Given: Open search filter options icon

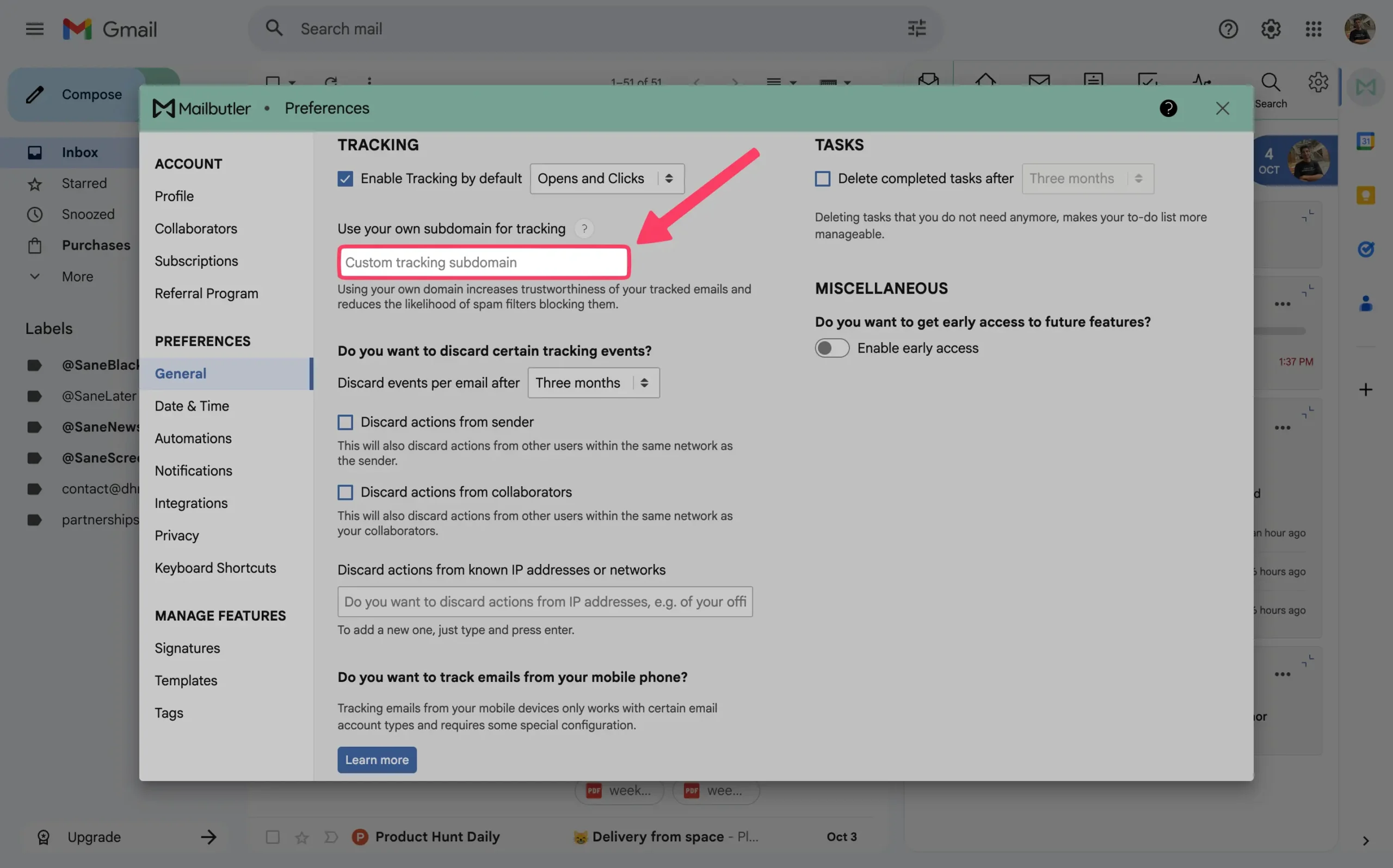Looking at the screenshot, I should point(916,28).
